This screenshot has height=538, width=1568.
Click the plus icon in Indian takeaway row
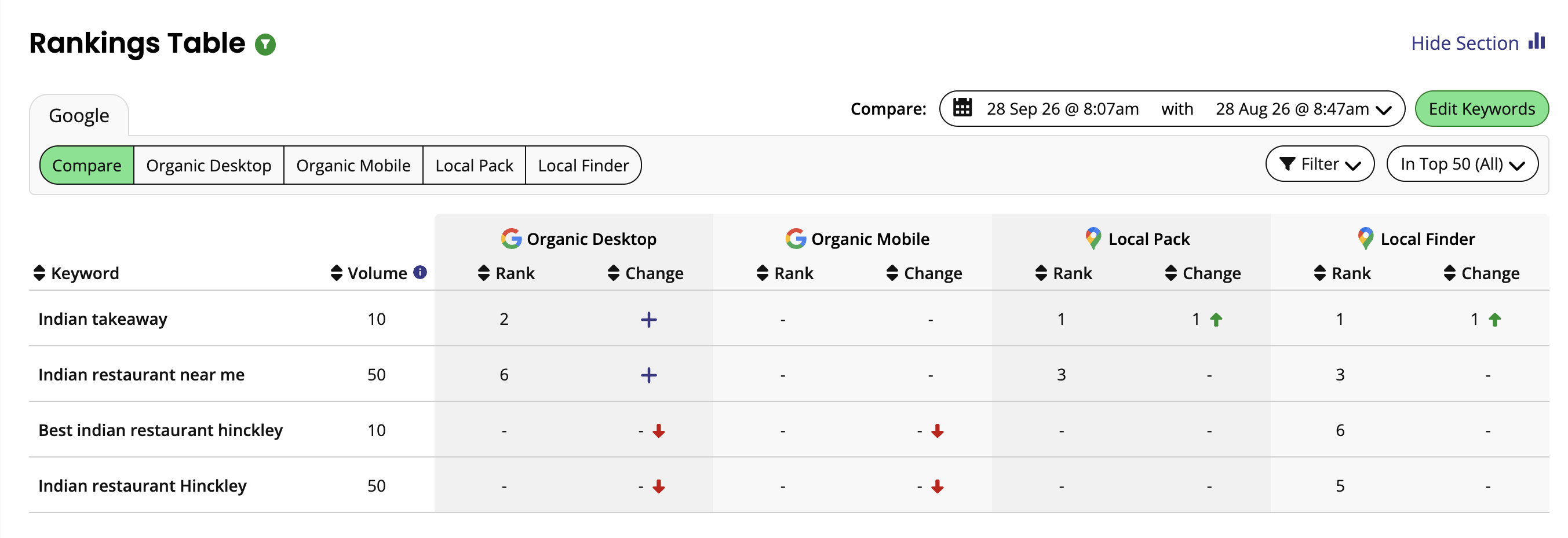(x=649, y=320)
